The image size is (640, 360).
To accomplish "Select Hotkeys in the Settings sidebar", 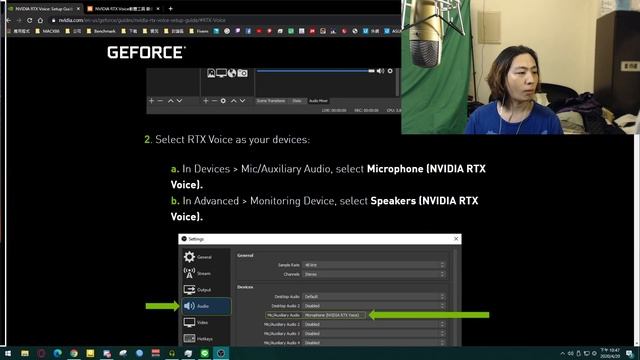I will (x=206, y=338).
